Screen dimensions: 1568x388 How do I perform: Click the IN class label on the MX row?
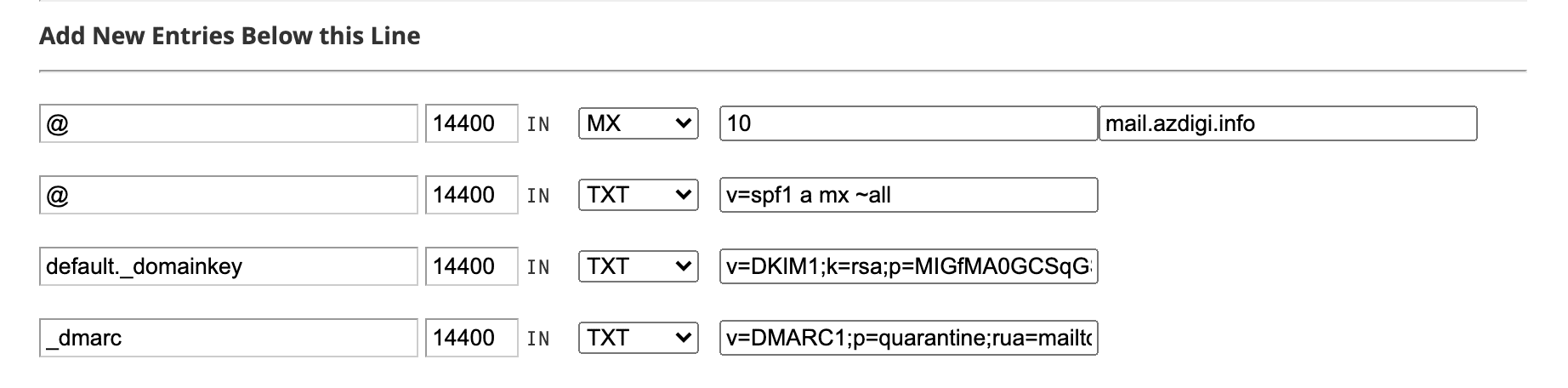[537, 124]
